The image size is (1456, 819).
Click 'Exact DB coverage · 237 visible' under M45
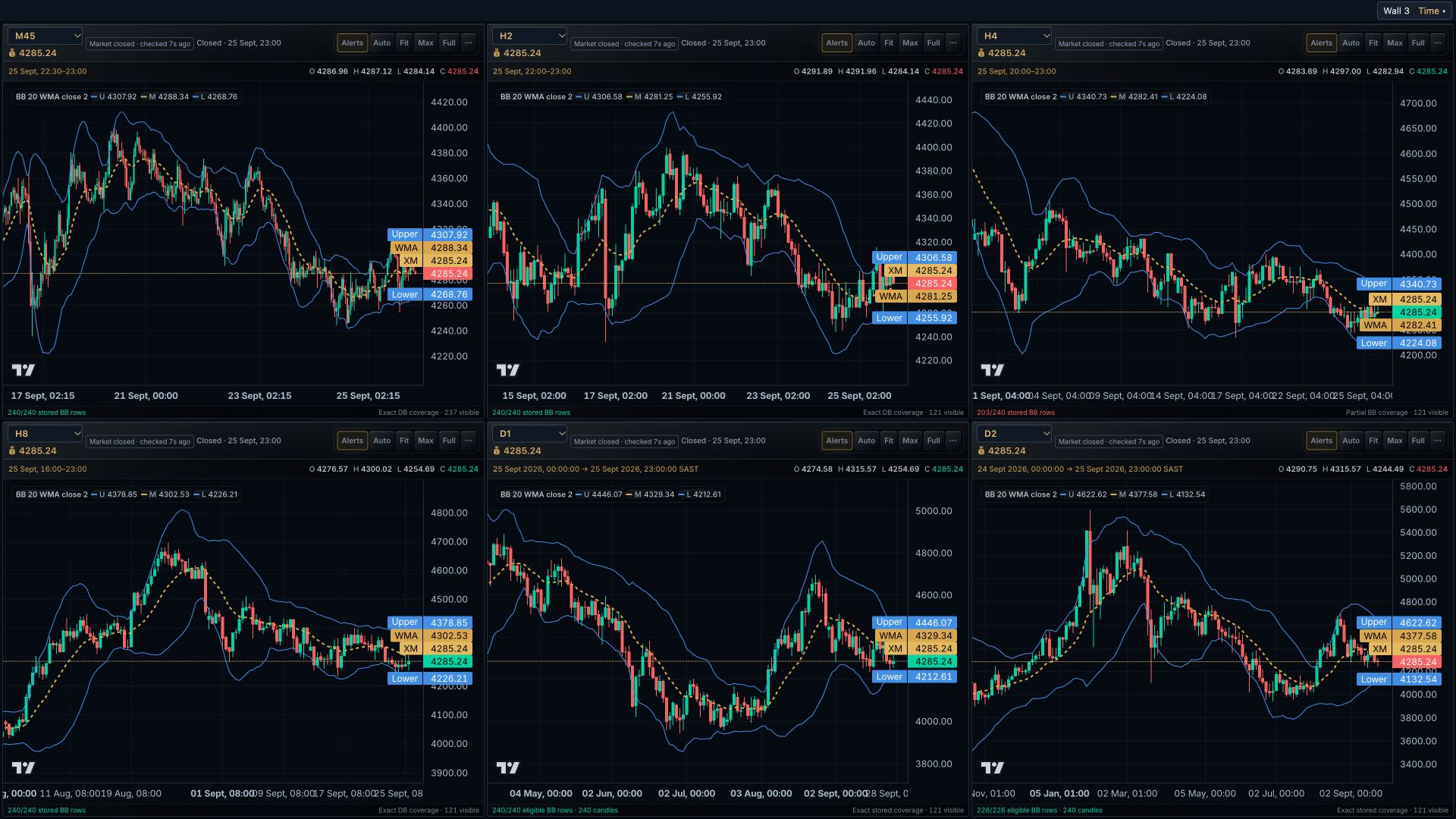[428, 413]
